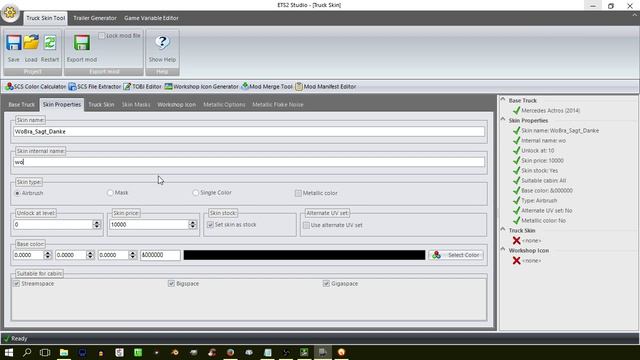640x360 pixels.
Task: Collapse the Truck Skin summary section
Action: pos(503,229)
